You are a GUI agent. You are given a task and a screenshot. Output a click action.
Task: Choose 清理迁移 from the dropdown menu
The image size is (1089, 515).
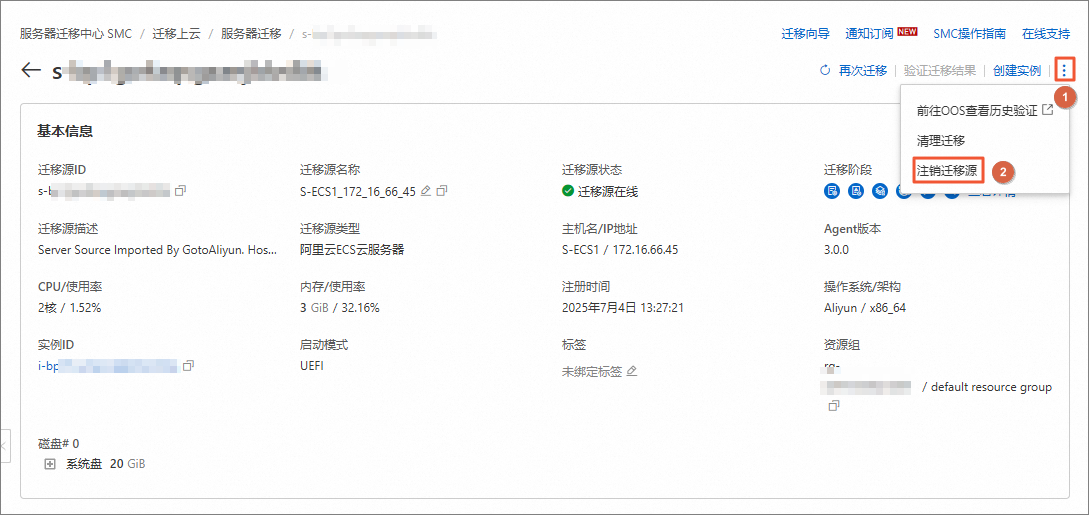point(940,140)
